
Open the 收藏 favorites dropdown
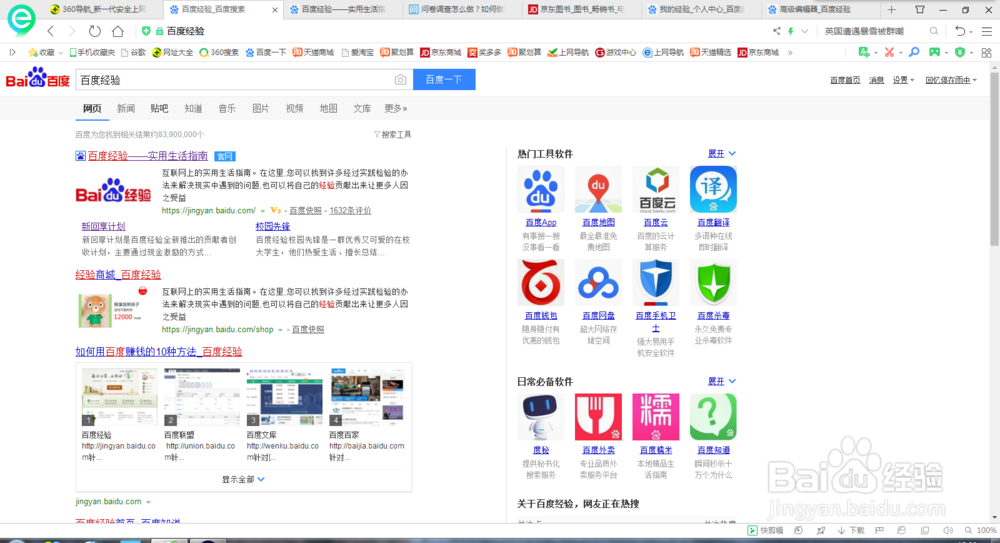click(45, 52)
